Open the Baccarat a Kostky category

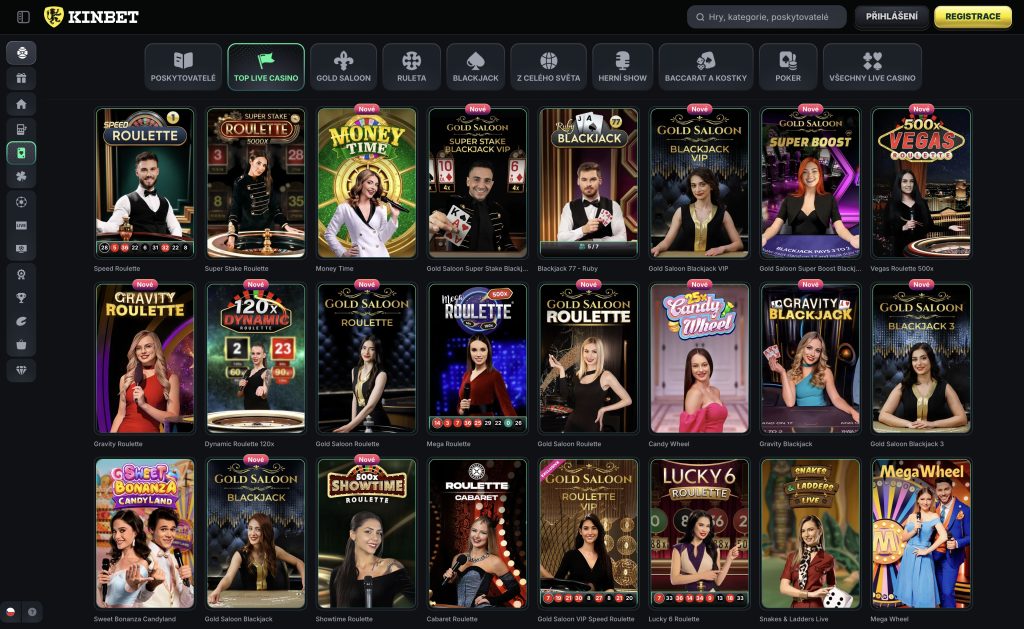(706, 67)
